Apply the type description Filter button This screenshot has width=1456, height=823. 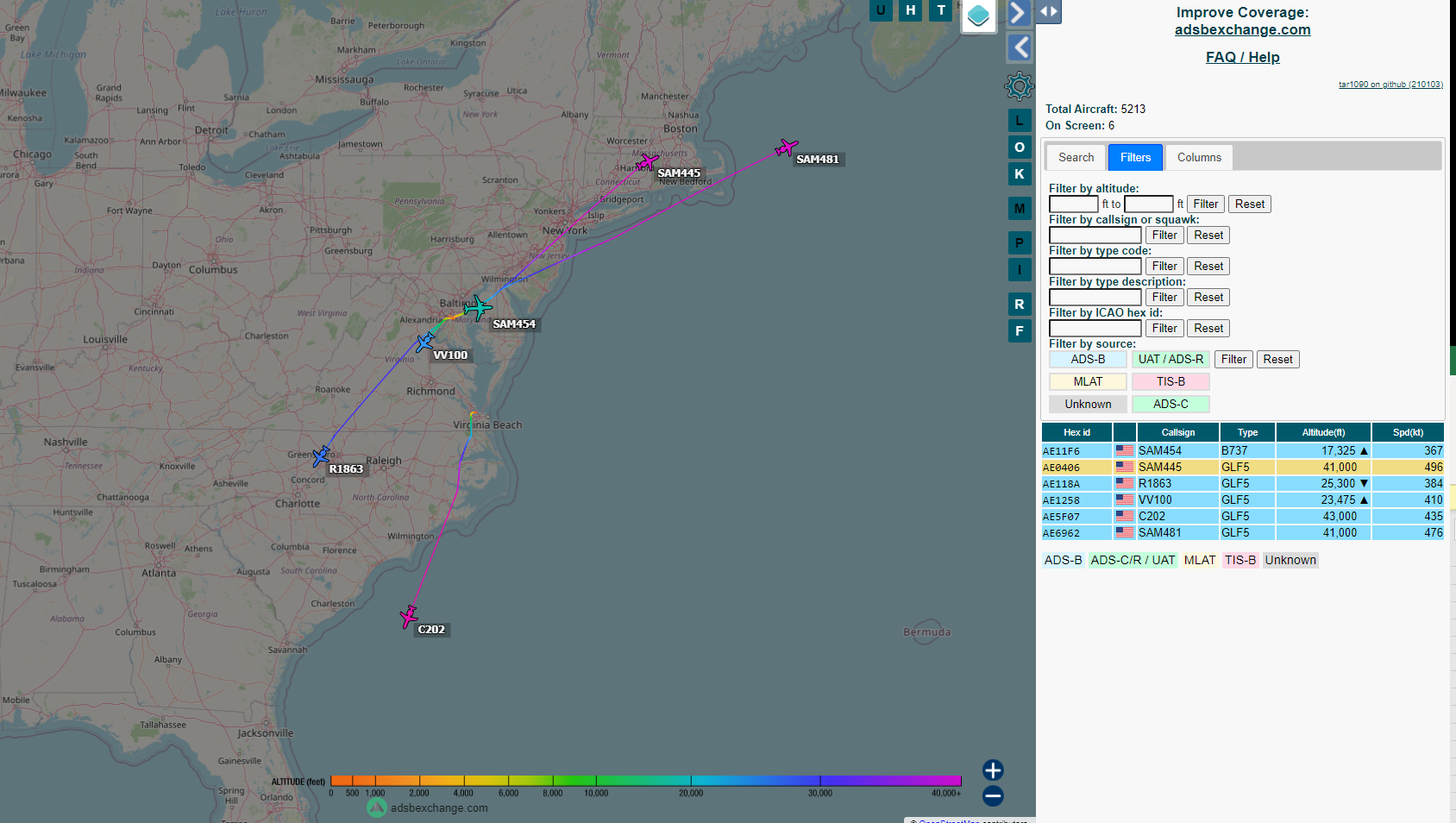pos(1164,298)
